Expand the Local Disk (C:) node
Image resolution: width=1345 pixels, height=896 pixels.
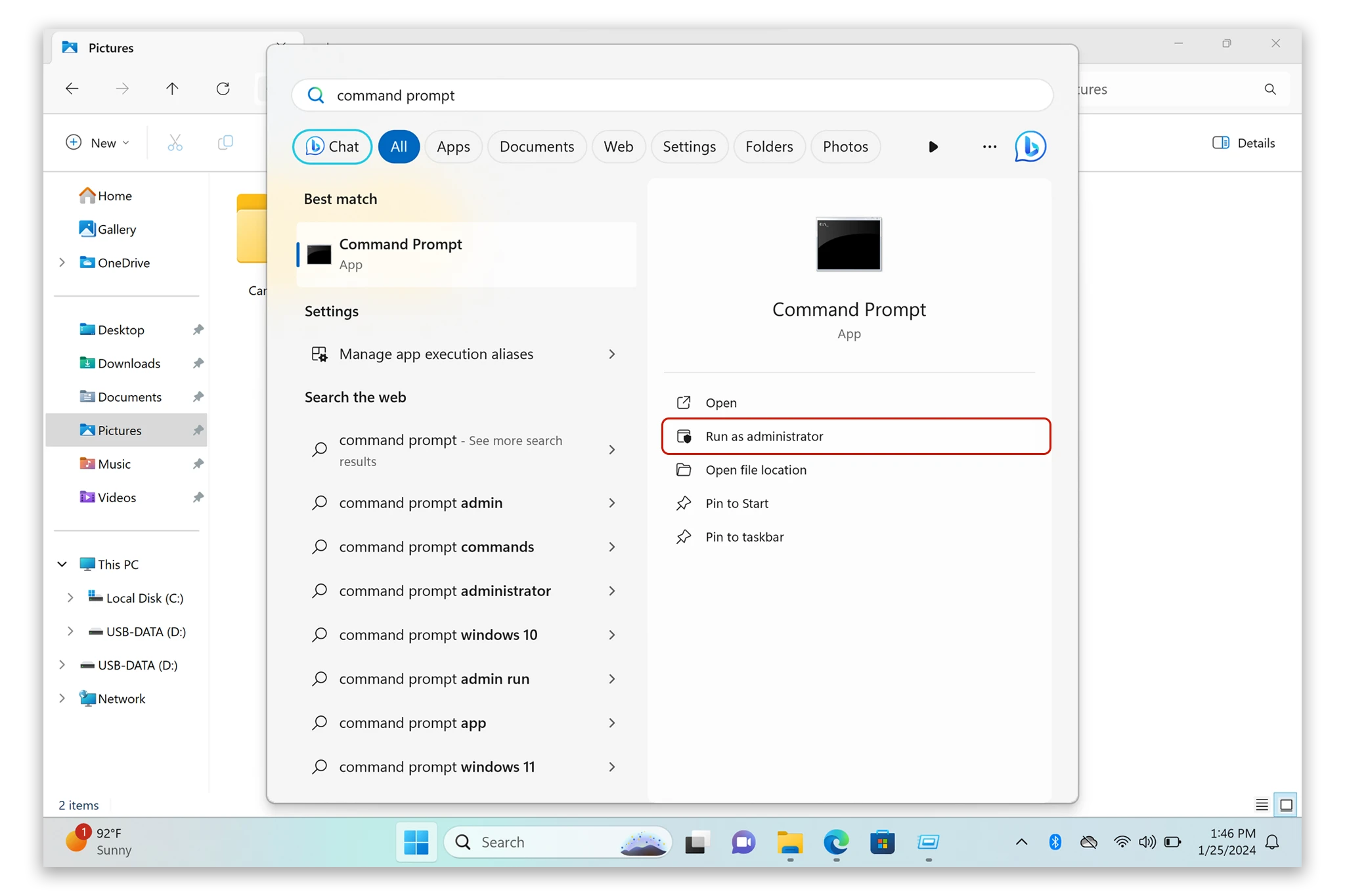point(70,598)
